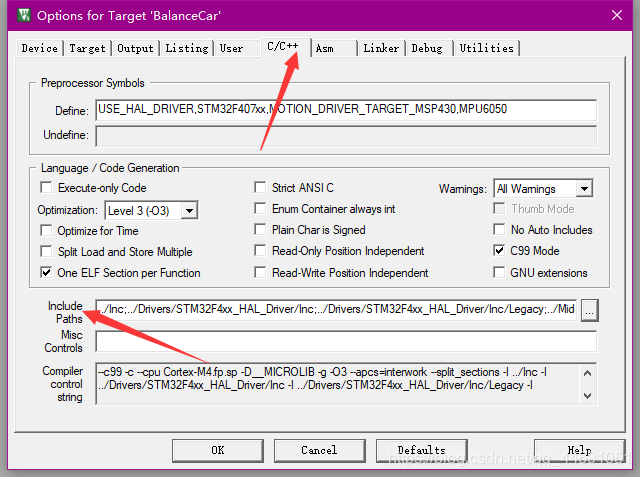
Task: Click the Define preprocessor symbols field
Action: tap(346, 110)
